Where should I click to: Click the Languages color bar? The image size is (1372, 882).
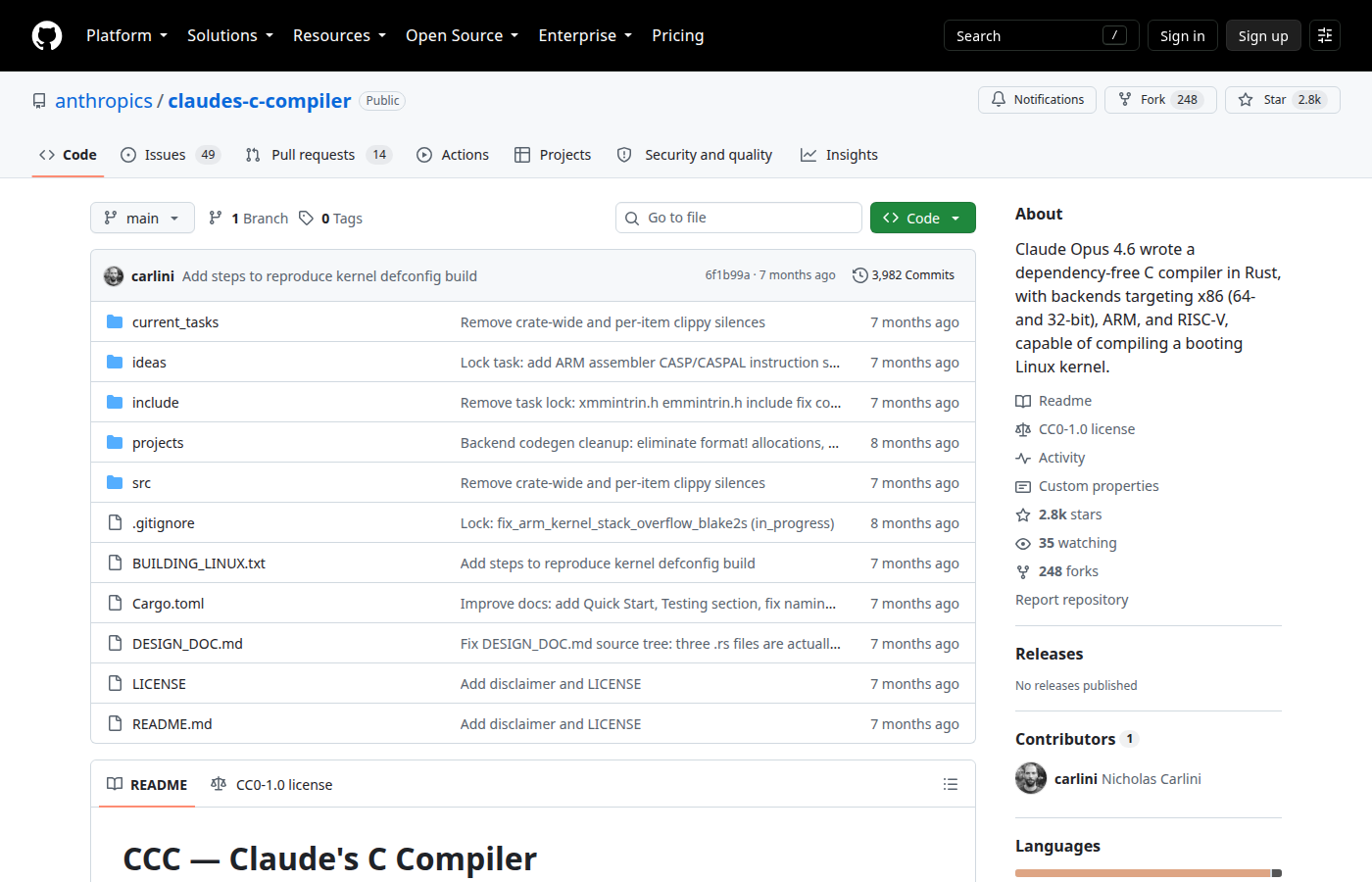(1149, 872)
